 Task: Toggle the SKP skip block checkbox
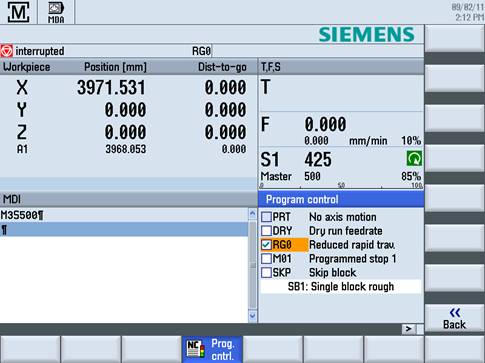pos(266,273)
